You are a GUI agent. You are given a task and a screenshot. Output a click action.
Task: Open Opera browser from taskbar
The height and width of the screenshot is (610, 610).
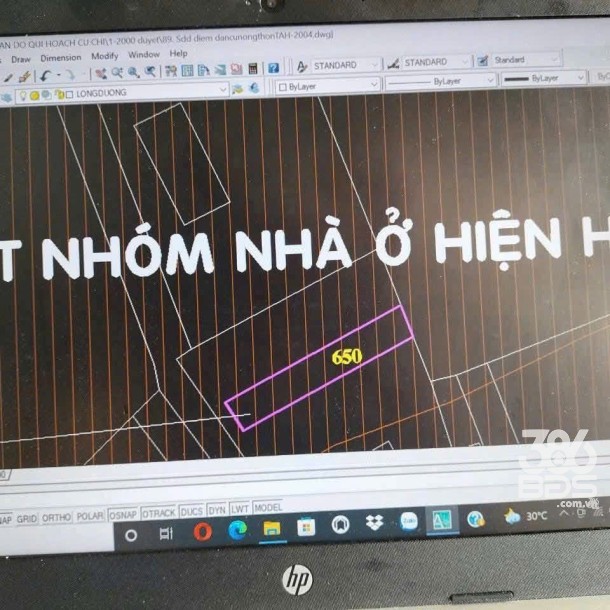click(203, 532)
